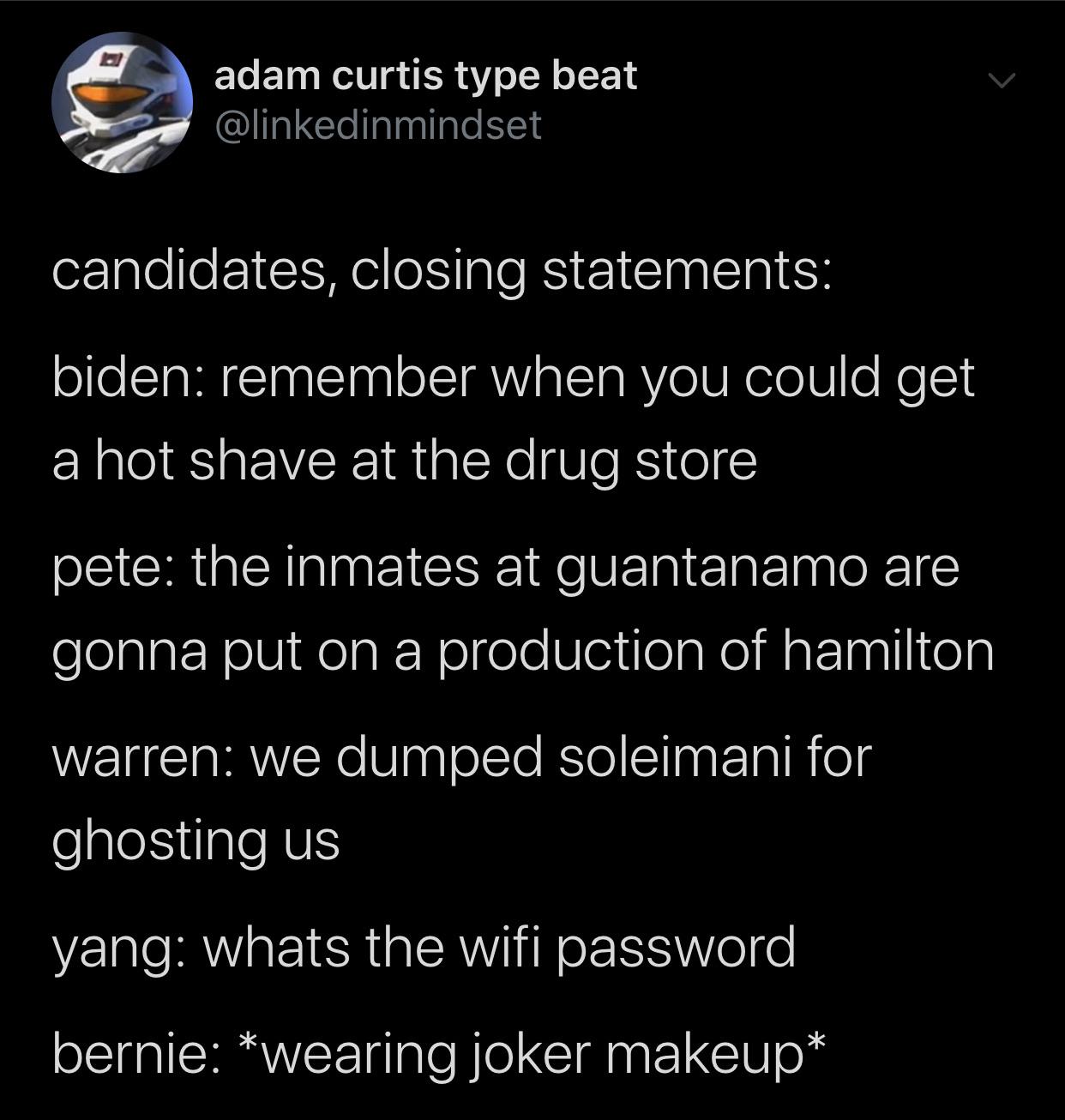Open the helmet profile avatar
The width and height of the screenshot is (1065, 1120).
121,102
